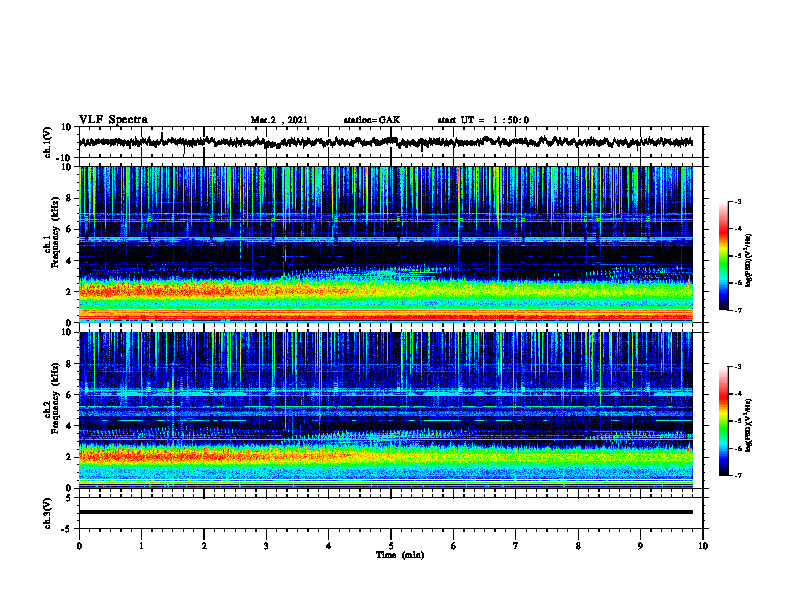Click the "3" tick on the time axis
This screenshot has width=792, height=612.
pos(266,546)
